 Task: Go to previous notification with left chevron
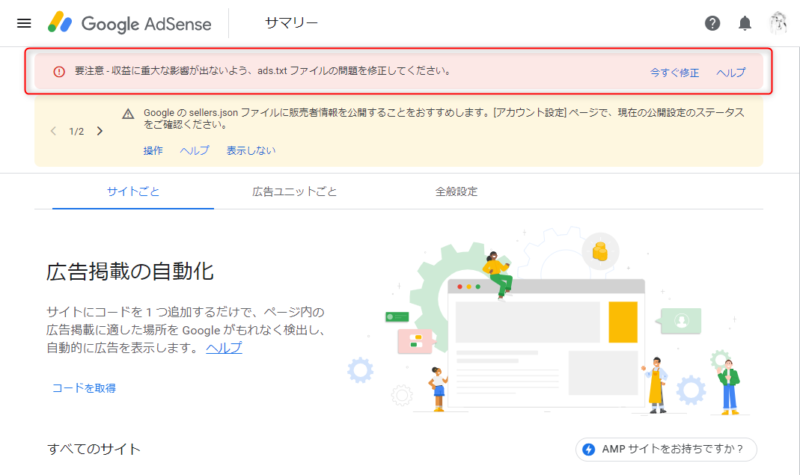pyautogui.click(x=54, y=131)
